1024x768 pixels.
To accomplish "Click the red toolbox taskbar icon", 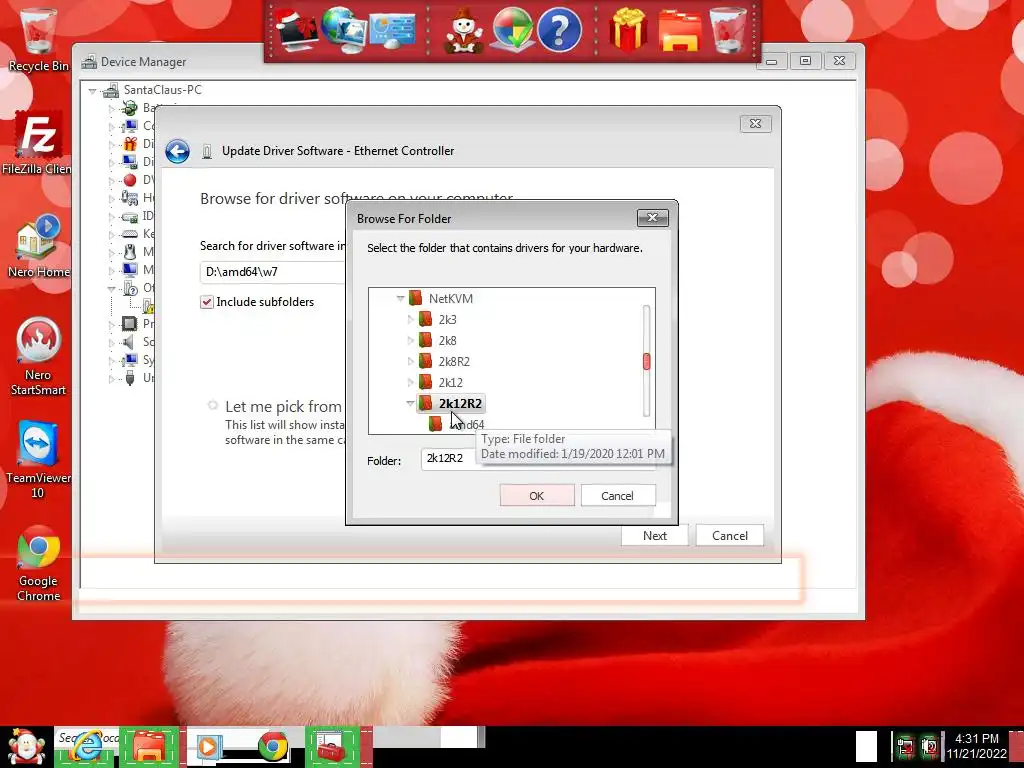I will (x=333, y=746).
